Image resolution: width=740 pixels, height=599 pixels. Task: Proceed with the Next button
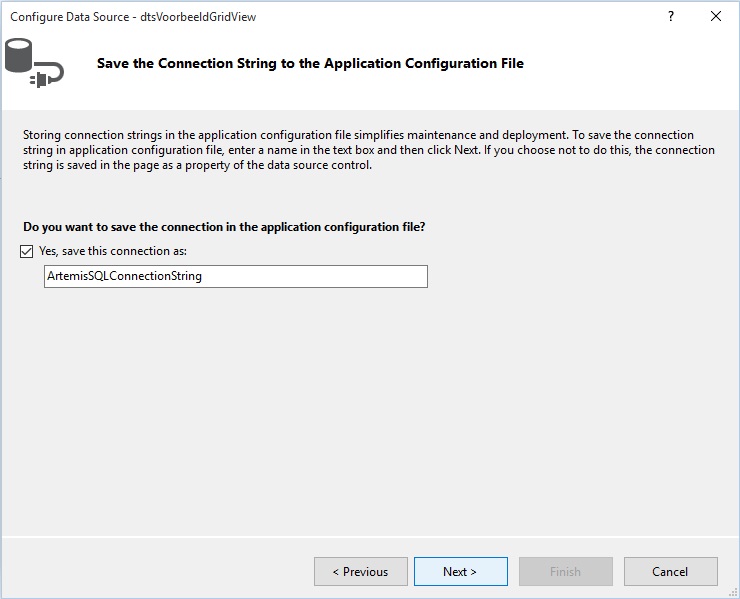461,572
